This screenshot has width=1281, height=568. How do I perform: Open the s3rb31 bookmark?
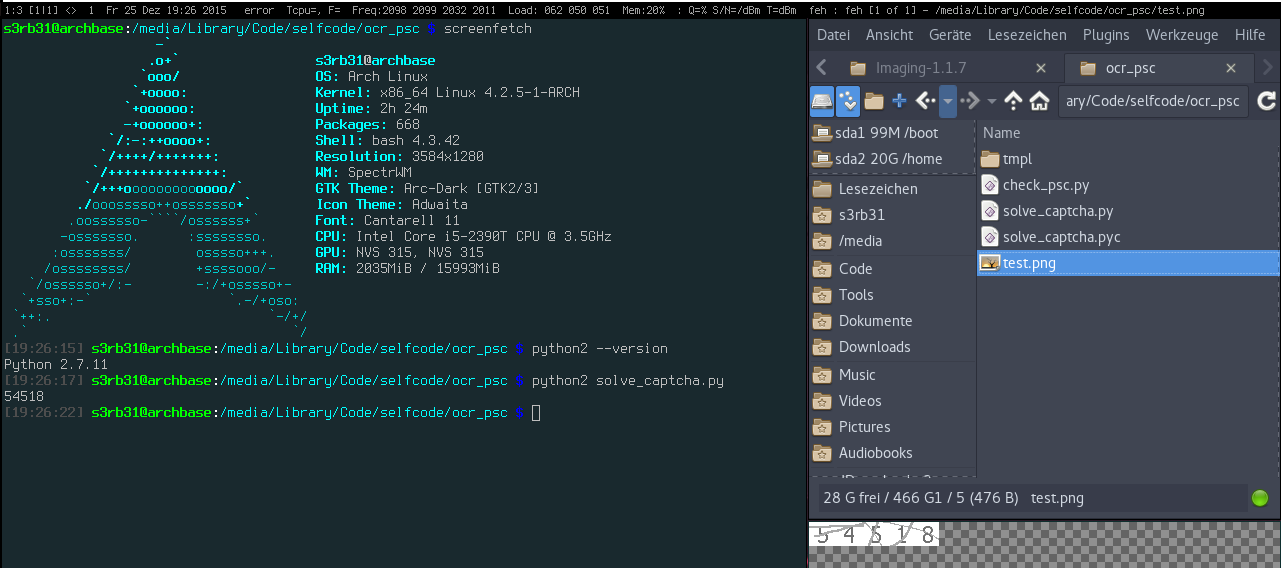pyautogui.click(x=892, y=214)
